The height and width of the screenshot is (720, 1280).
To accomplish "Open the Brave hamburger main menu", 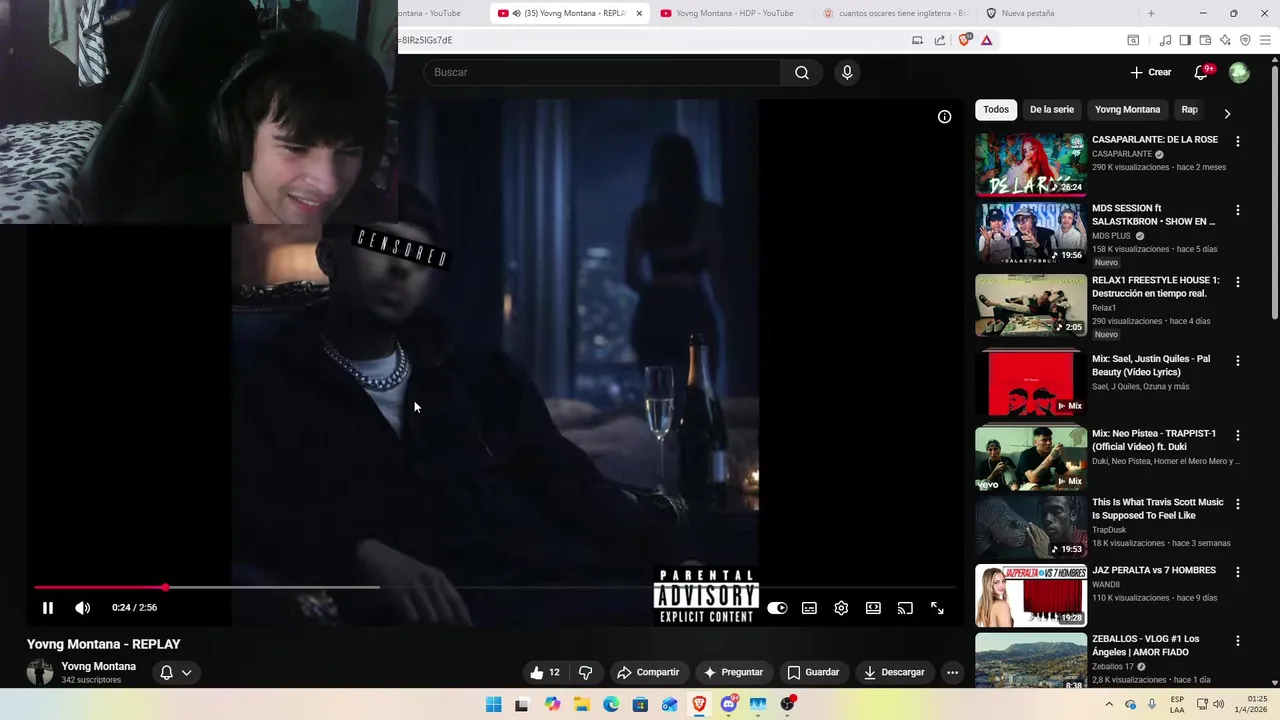I will [1265, 40].
